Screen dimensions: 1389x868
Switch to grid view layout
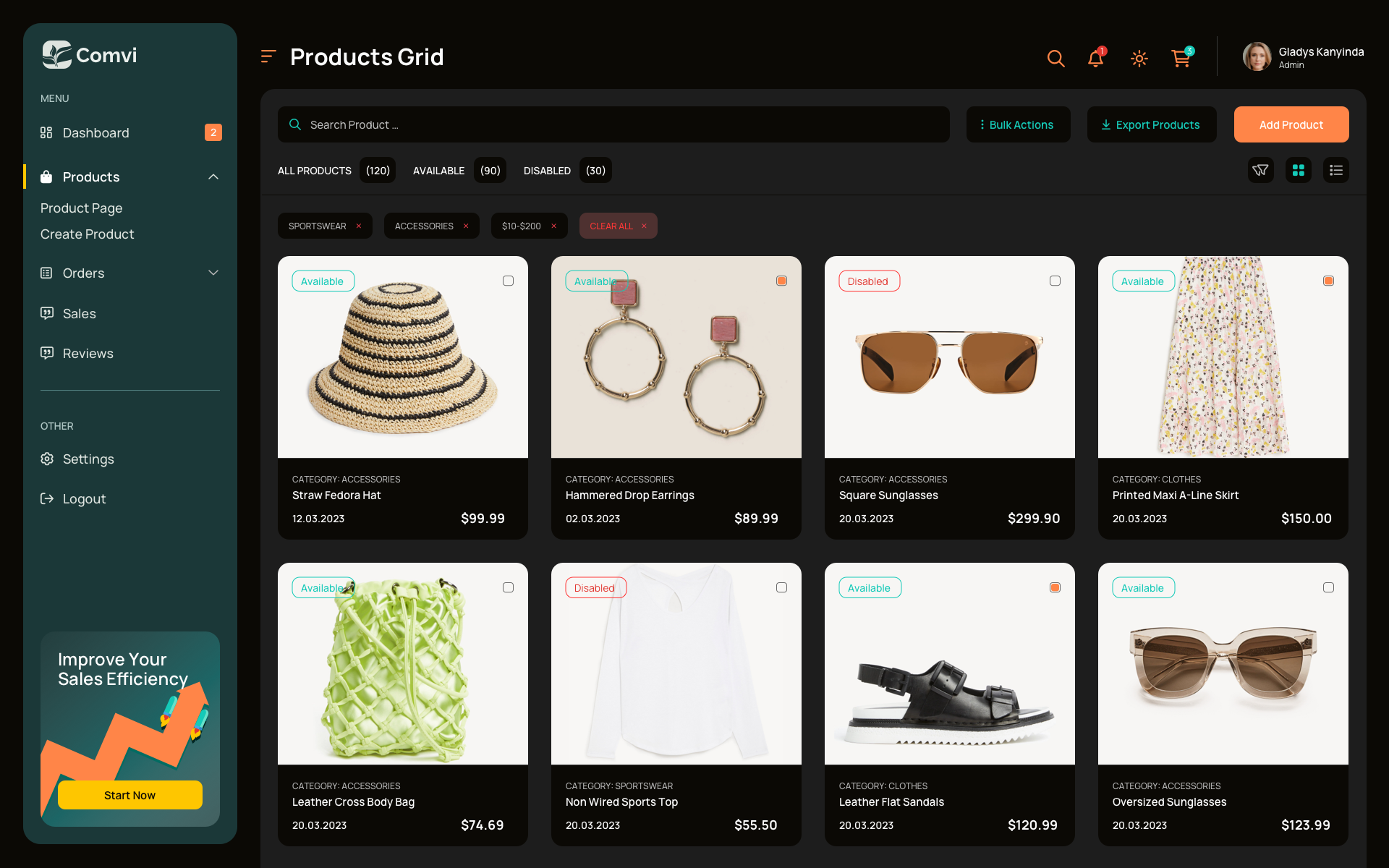coord(1299,170)
